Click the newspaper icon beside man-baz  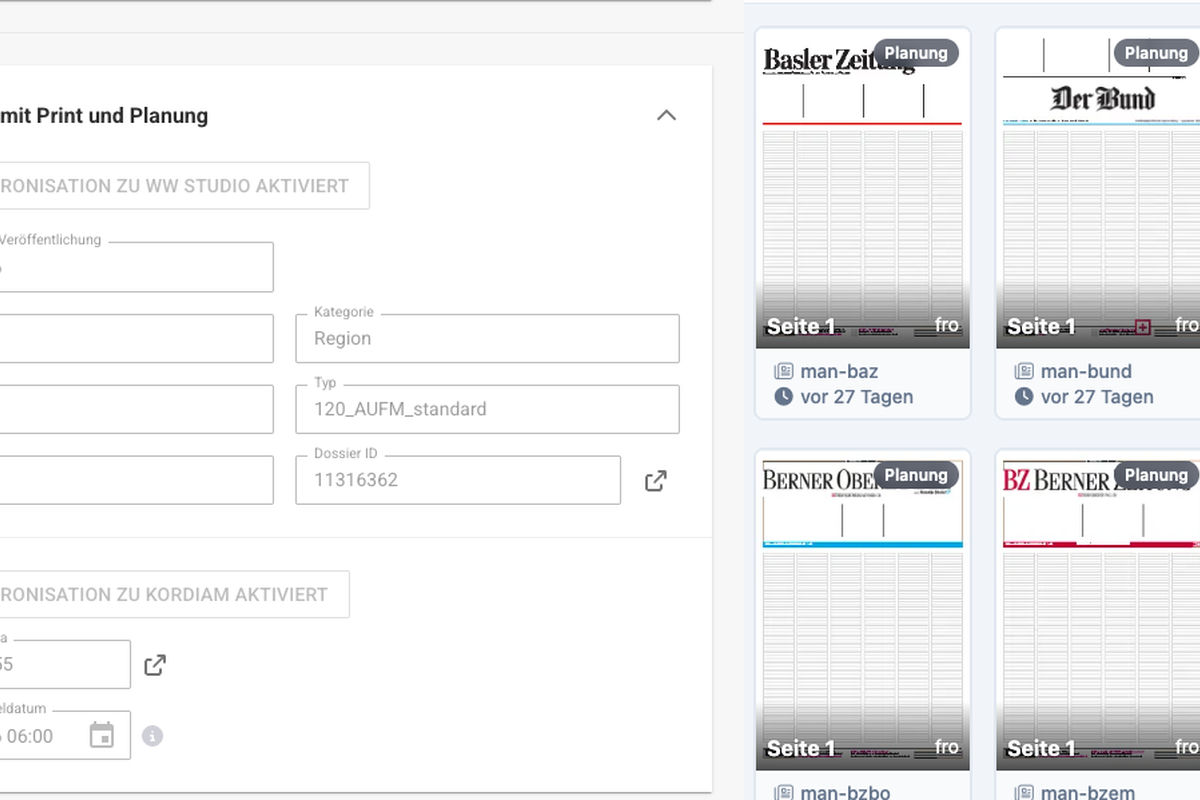(x=784, y=371)
